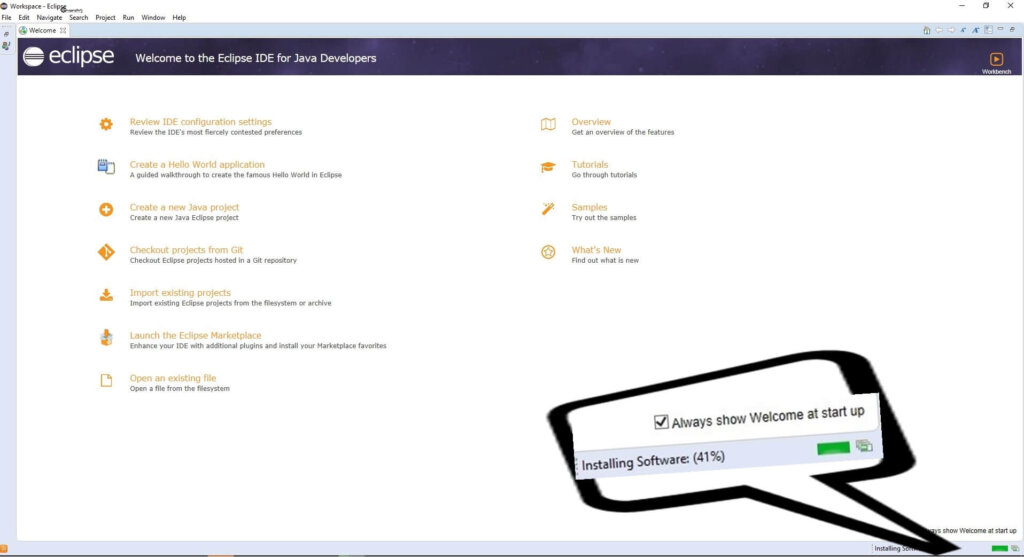
Task: Open the Navigate menu
Action: [x=49, y=18]
